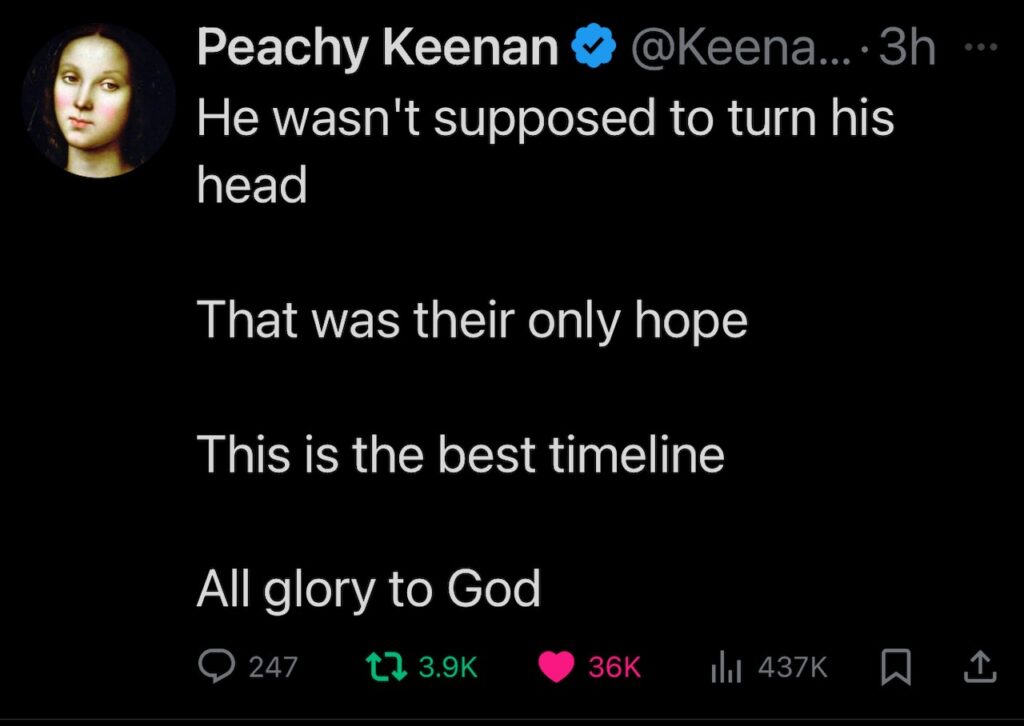Click the 36K likes count

click(x=614, y=667)
